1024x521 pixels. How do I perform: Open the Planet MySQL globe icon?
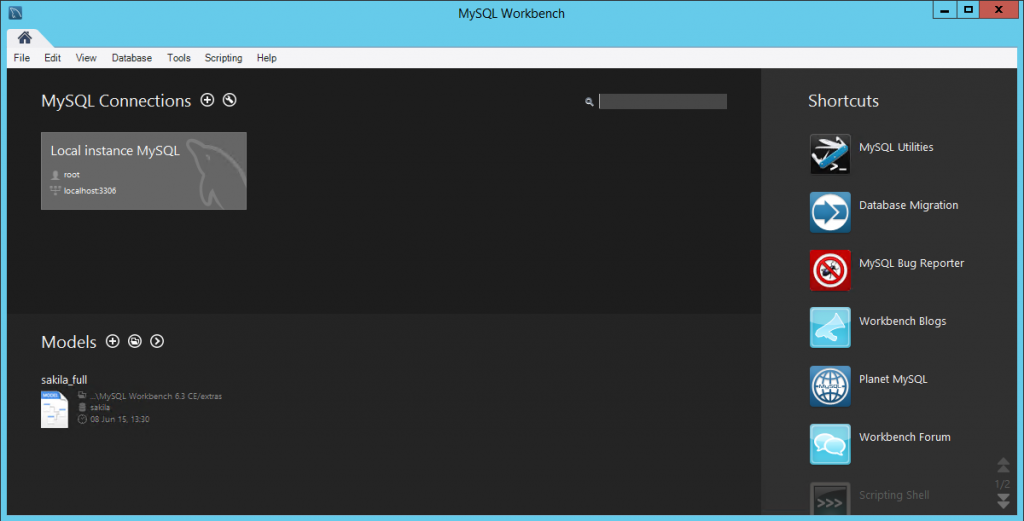point(830,386)
